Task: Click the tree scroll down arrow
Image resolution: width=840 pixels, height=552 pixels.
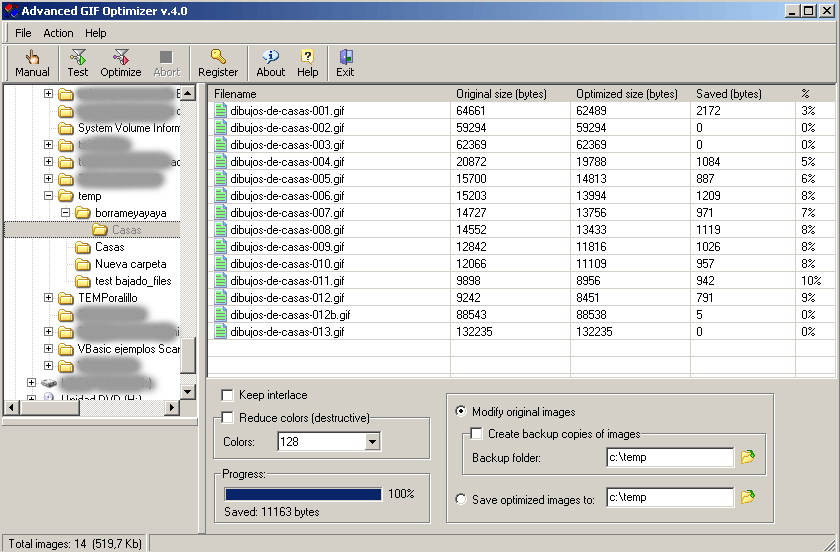Action: [x=188, y=392]
